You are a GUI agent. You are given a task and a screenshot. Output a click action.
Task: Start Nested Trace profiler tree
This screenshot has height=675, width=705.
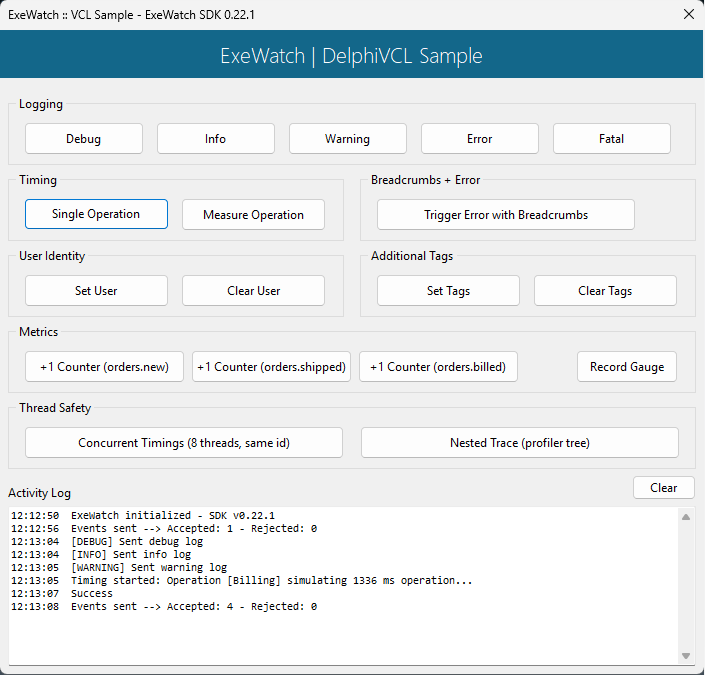coord(520,443)
